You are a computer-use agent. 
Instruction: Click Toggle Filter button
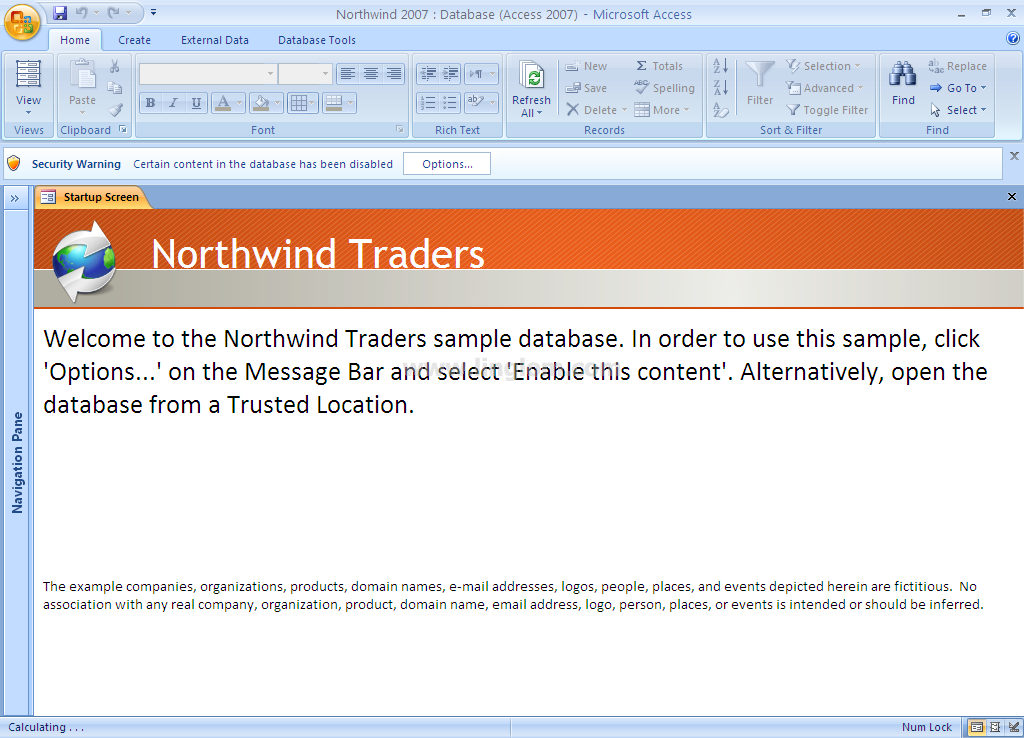point(827,110)
